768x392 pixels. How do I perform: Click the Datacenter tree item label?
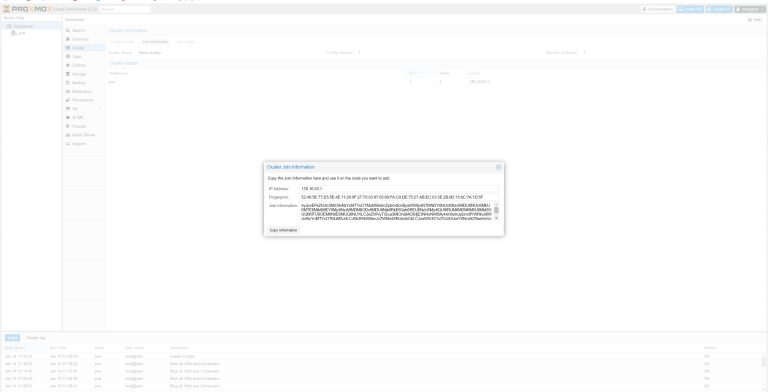click(24, 26)
